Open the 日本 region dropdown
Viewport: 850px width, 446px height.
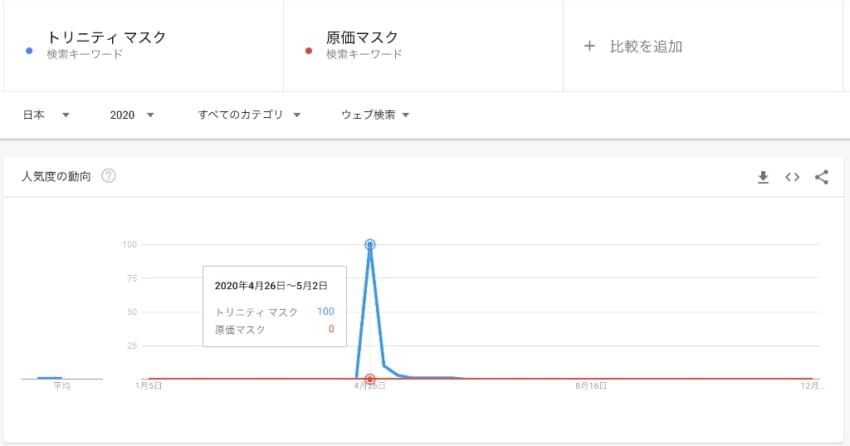pos(46,115)
